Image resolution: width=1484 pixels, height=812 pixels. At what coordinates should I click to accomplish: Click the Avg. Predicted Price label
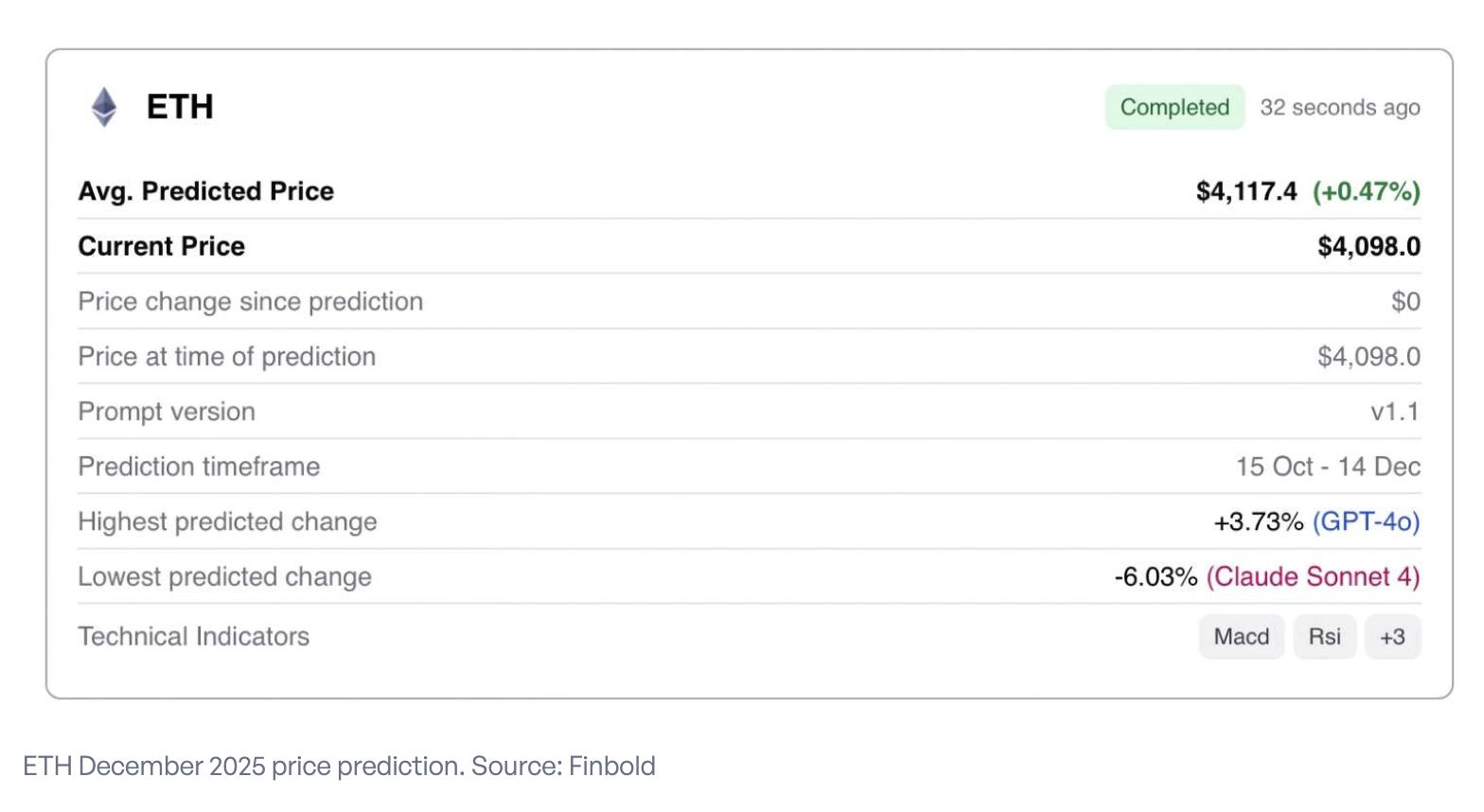[x=205, y=191]
